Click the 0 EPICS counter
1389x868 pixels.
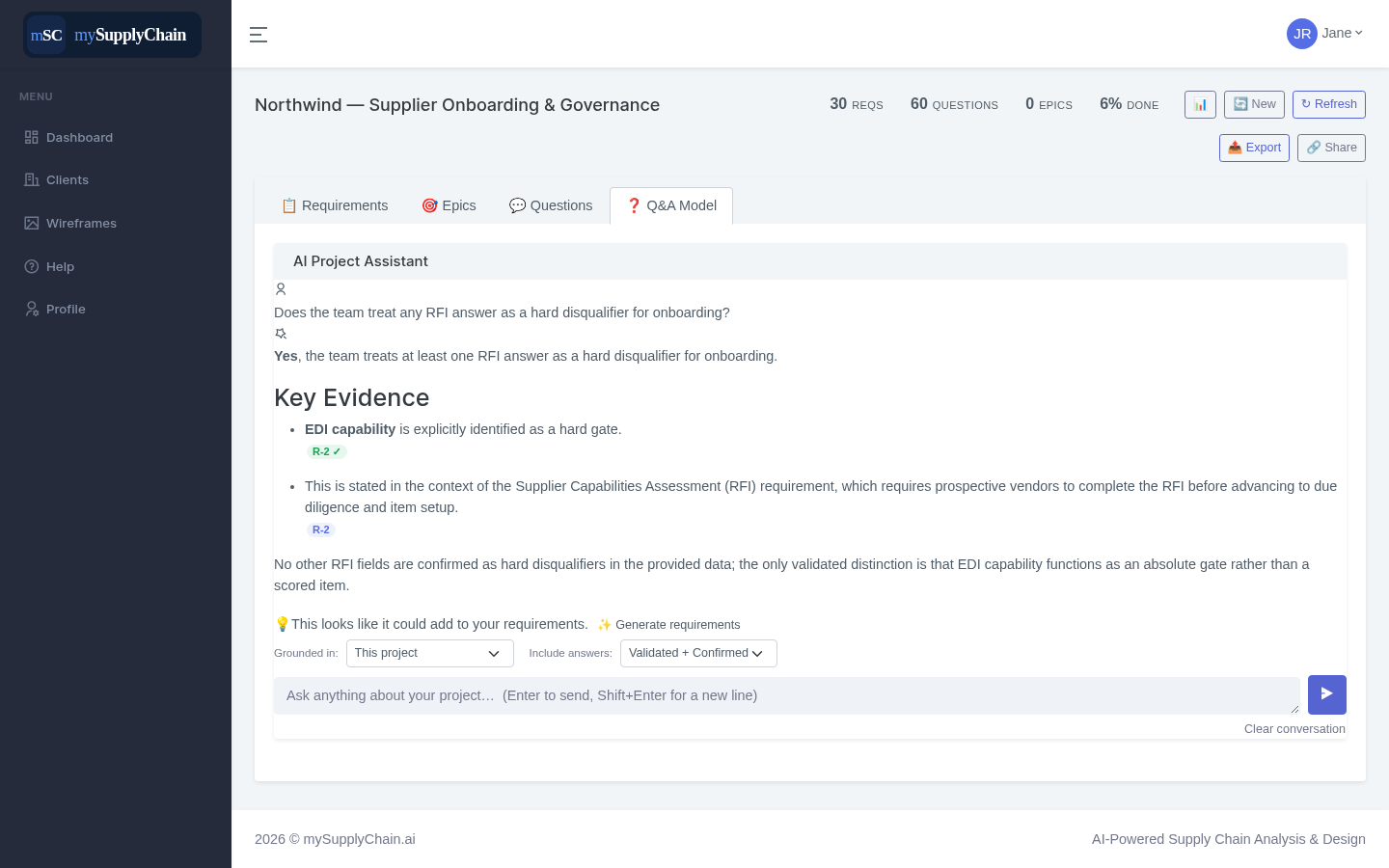[x=1049, y=104]
